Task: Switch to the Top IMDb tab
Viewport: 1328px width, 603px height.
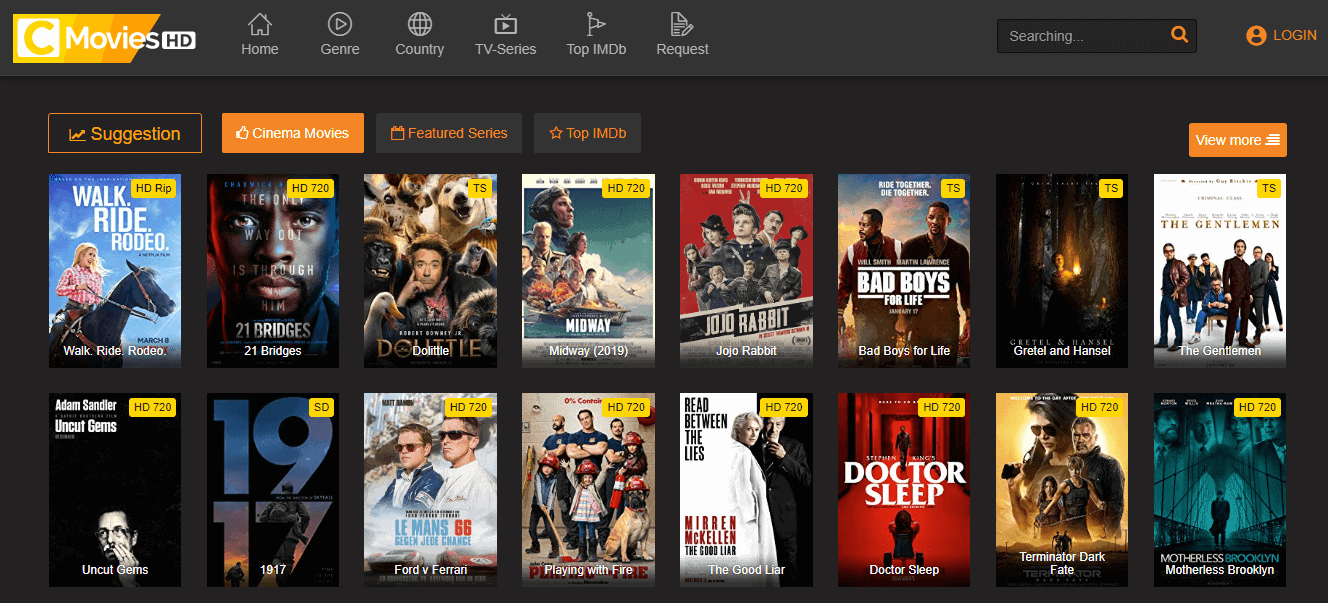Action: coord(587,133)
